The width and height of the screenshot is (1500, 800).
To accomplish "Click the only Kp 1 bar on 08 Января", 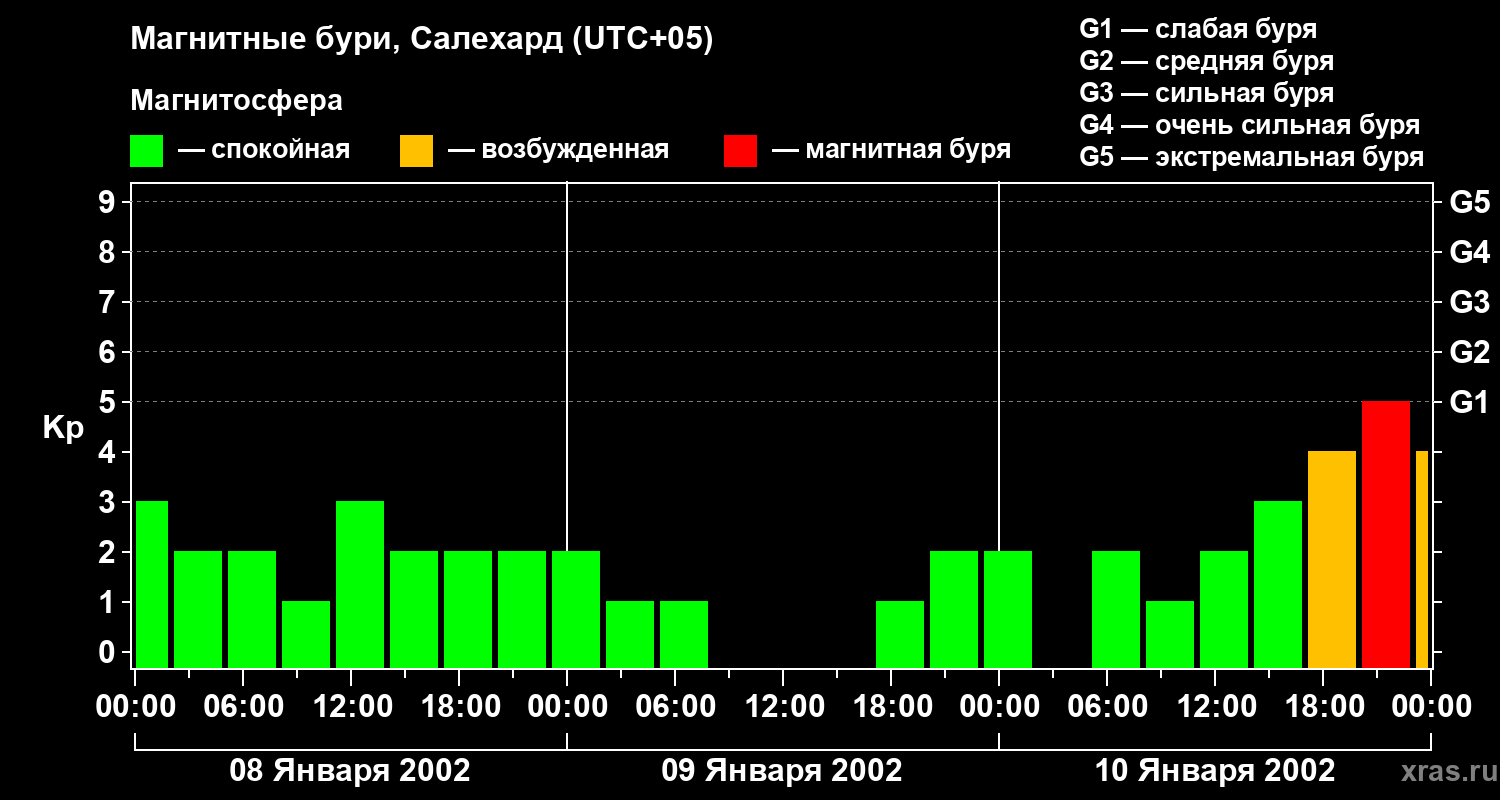I will tap(306, 635).
